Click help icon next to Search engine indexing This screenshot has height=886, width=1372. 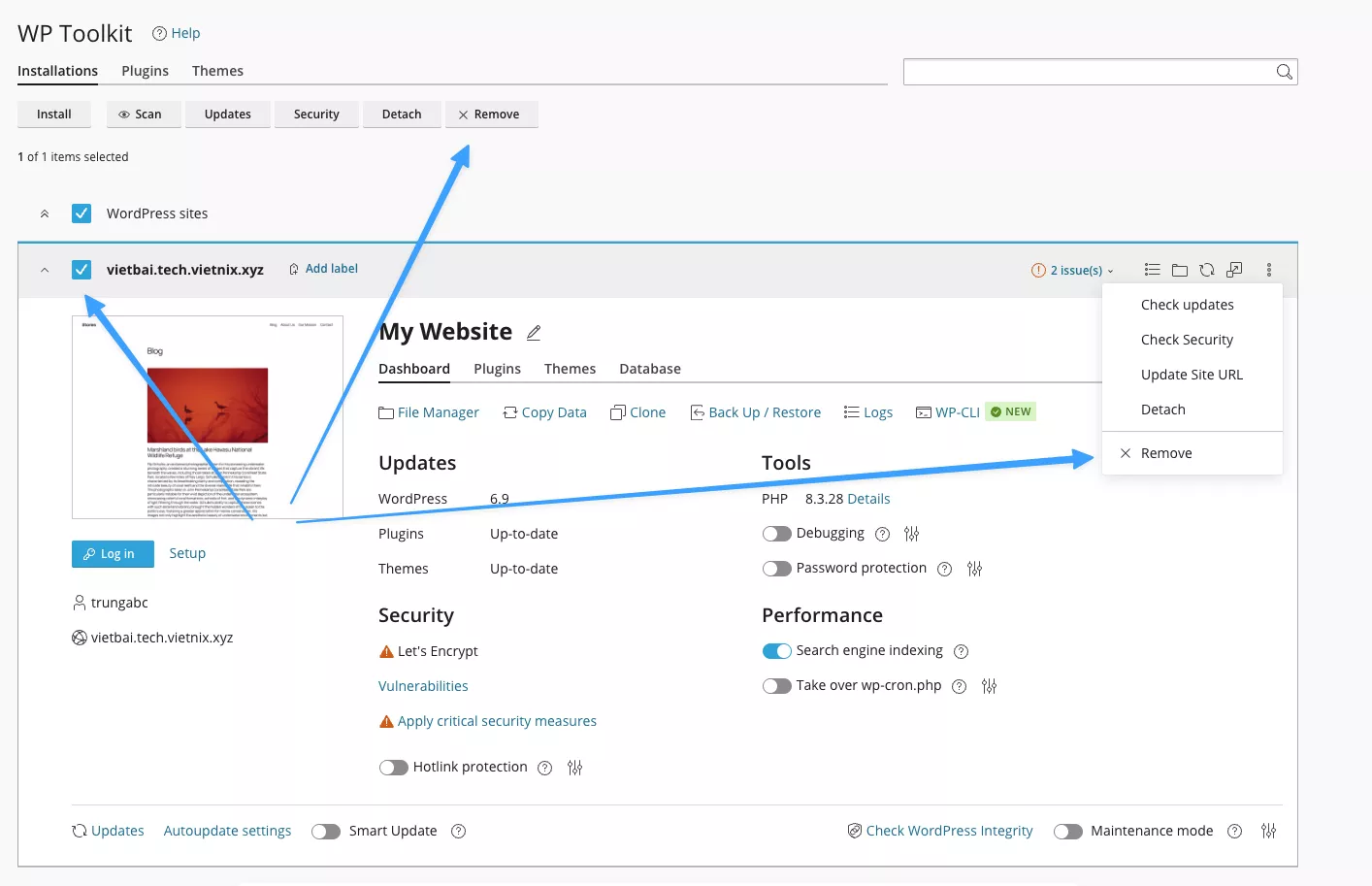click(x=961, y=651)
